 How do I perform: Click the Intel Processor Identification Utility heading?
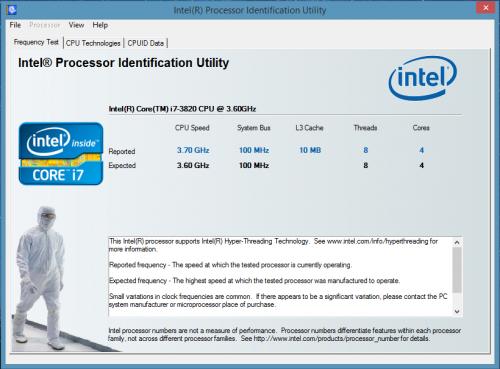click(x=123, y=63)
